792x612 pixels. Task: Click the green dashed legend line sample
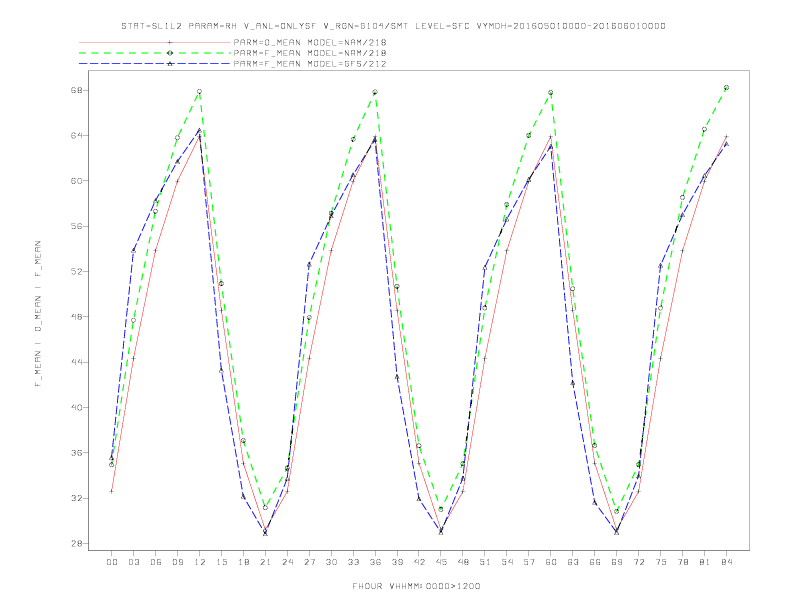pos(155,53)
